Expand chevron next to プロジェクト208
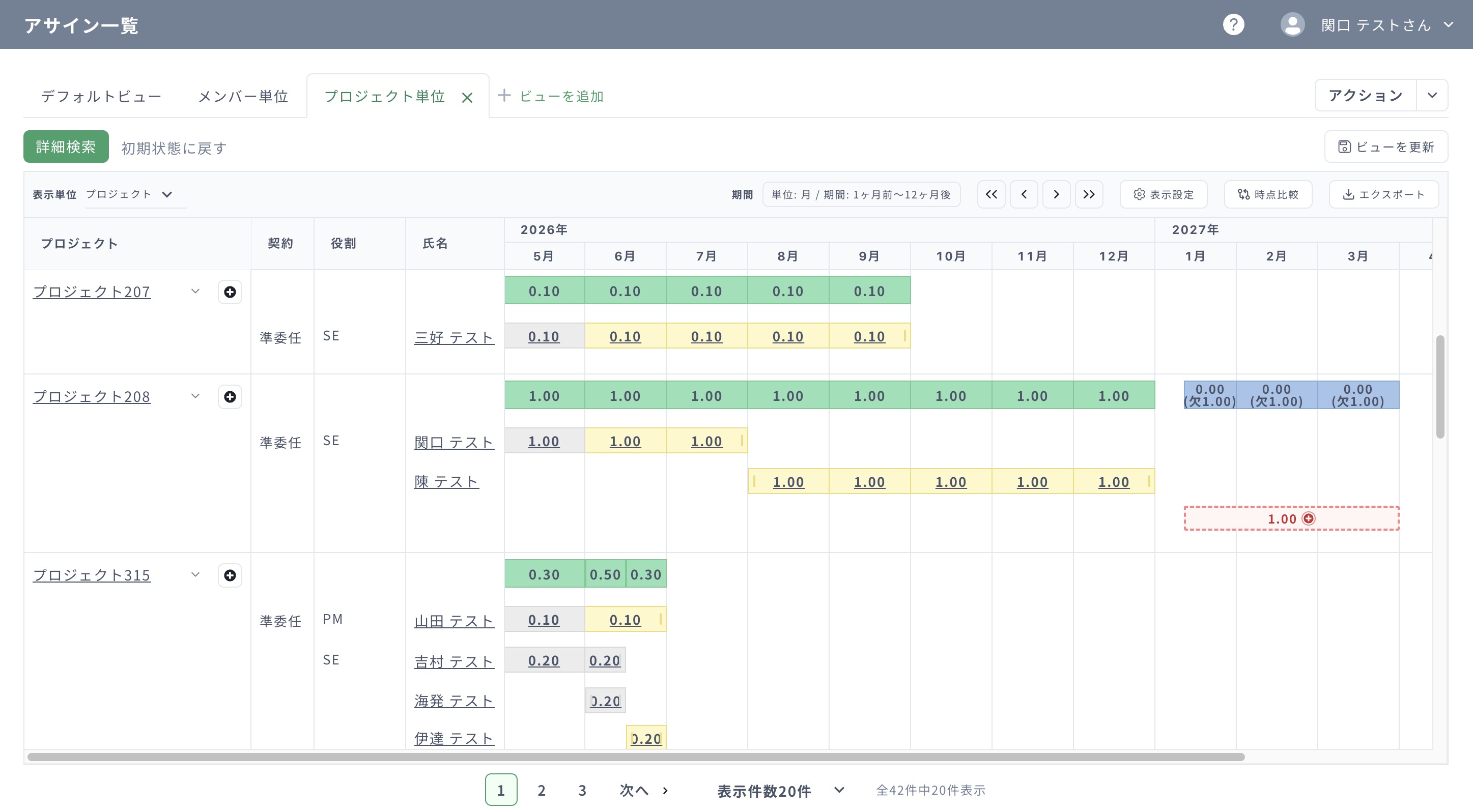1473x812 pixels. (x=195, y=396)
